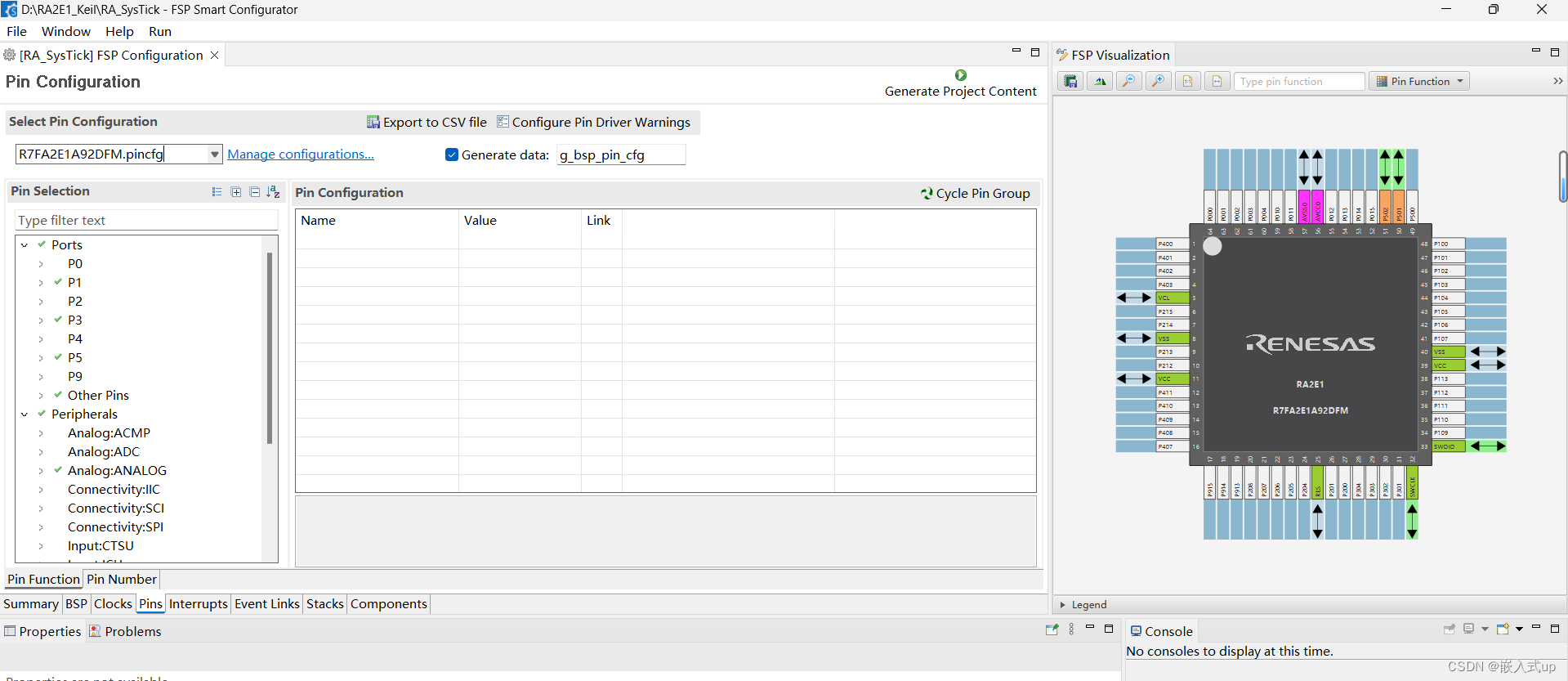Image resolution: width=1568 pixels, height=681 pixels.
Task: Collapse the Peripherals tree node
Action: pyautogui.click(x=25, y=414)
